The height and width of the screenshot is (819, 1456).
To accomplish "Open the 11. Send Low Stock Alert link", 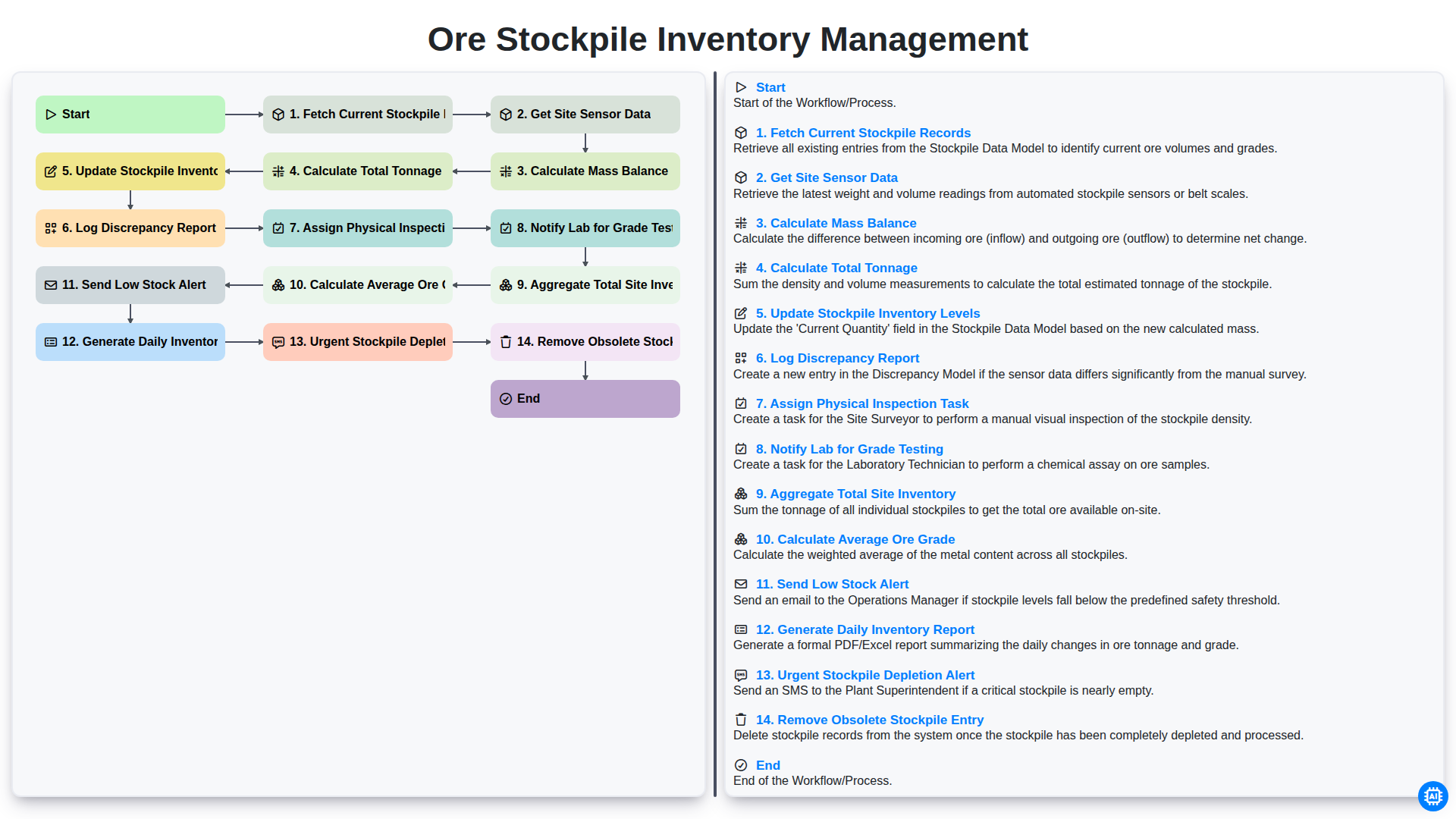I will coord(832,584).
